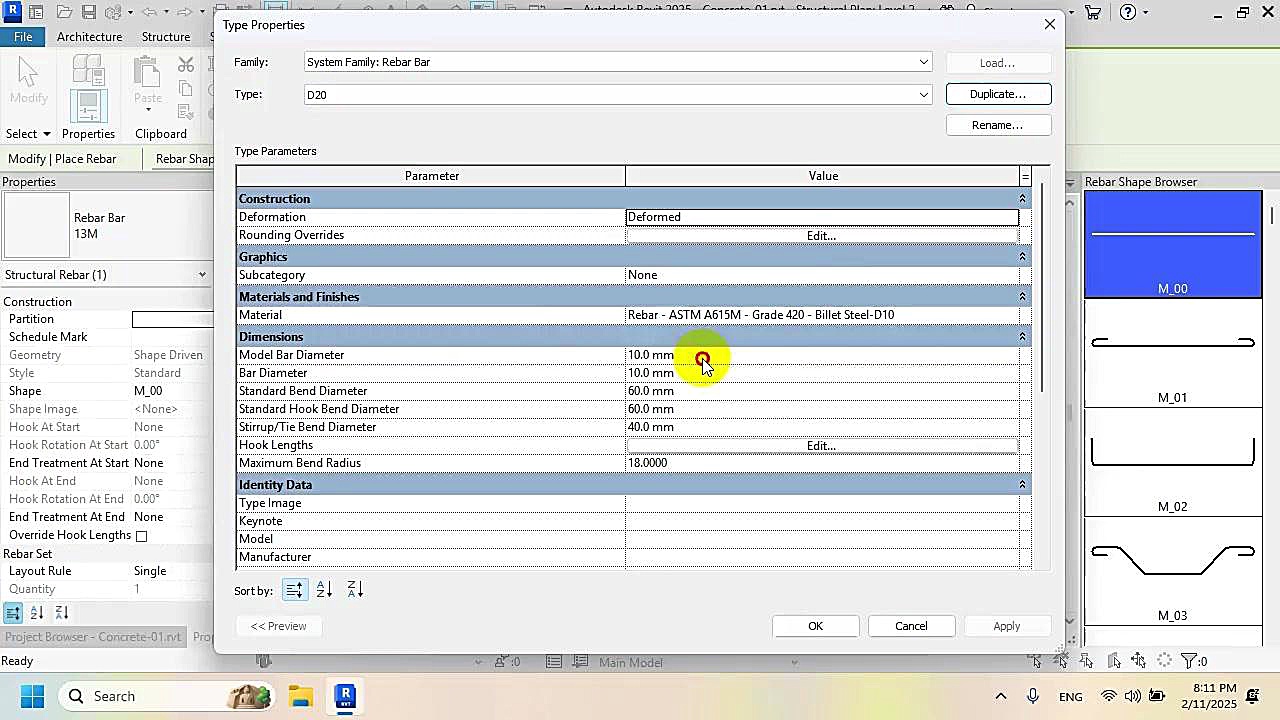Click the << Preview button
The image size is (1280, 720).
click(279, 626)
